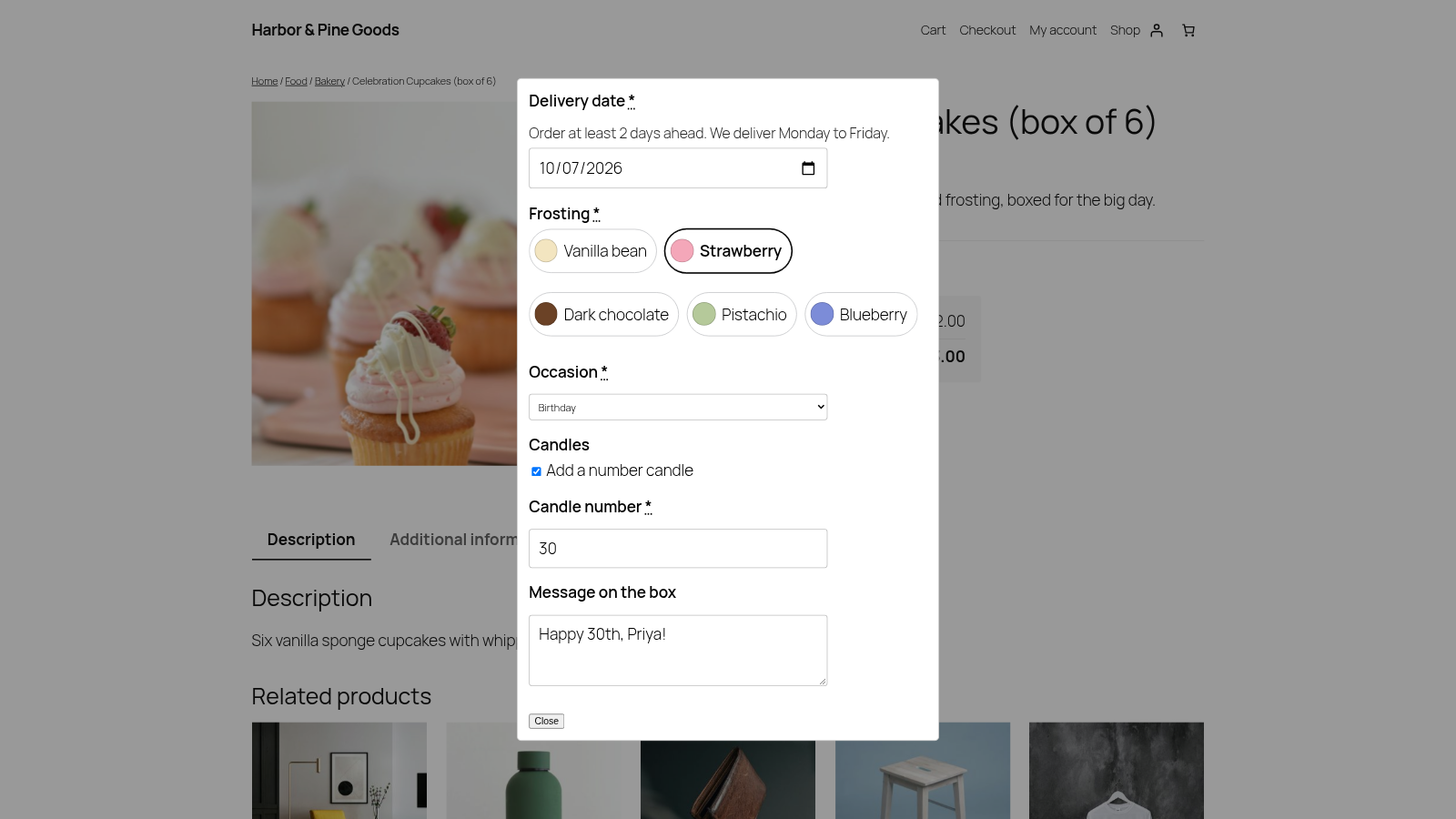Toggle the Add a number candle checkbox
This screenshot has width=1456, height=819.
coord(536,471)
